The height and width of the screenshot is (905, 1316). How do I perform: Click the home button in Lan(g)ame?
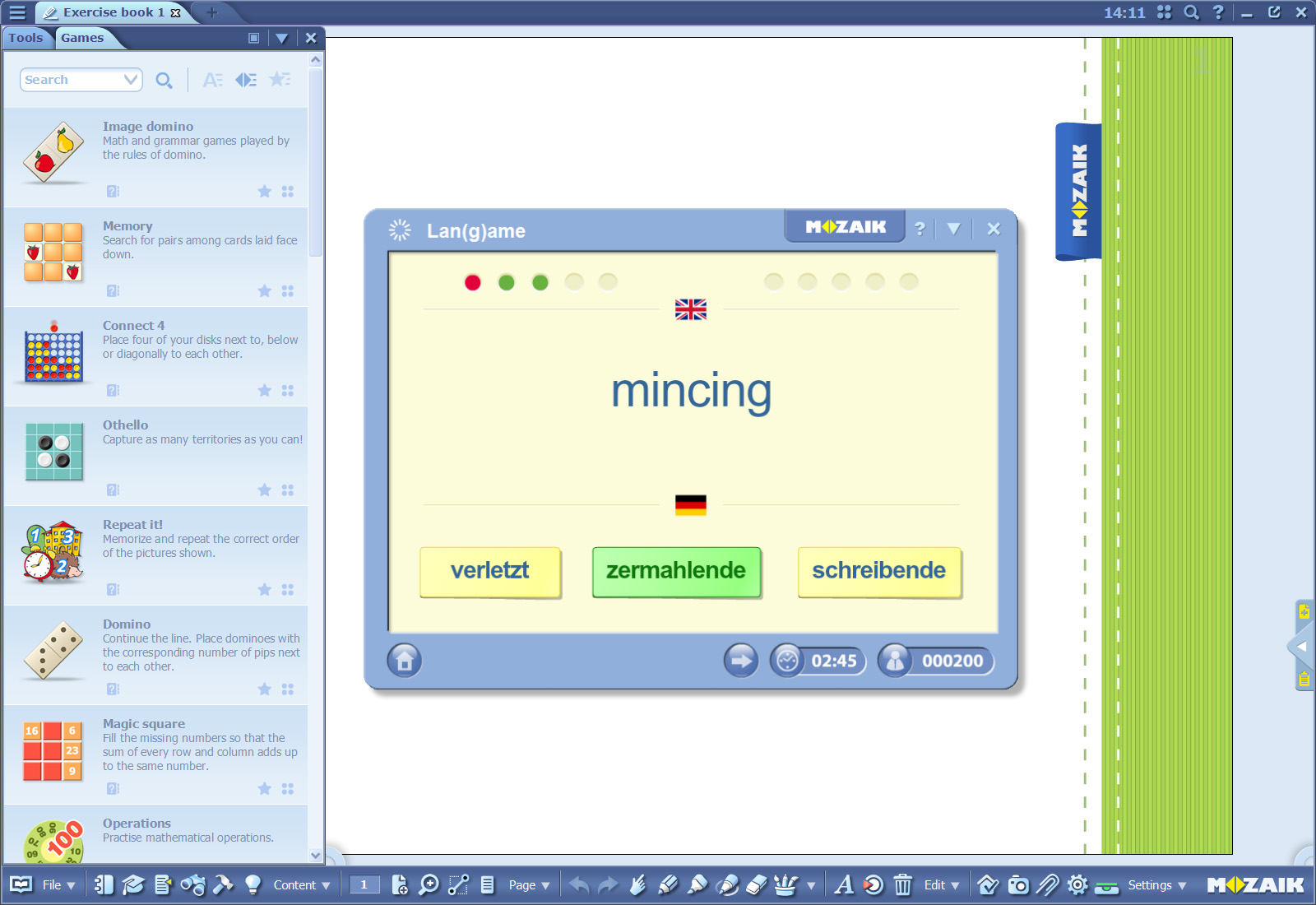pos(404,660)
